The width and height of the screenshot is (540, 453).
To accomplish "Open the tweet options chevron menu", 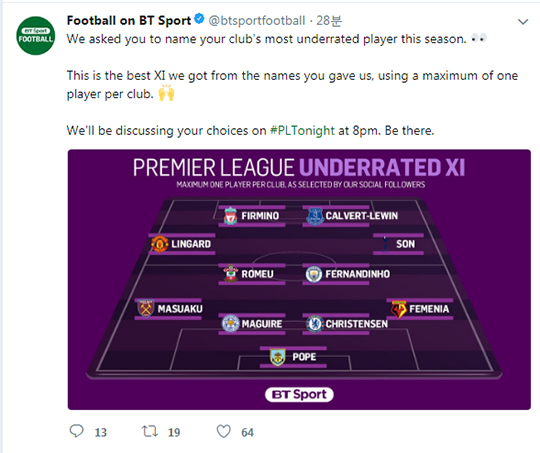I will point(523,22).
